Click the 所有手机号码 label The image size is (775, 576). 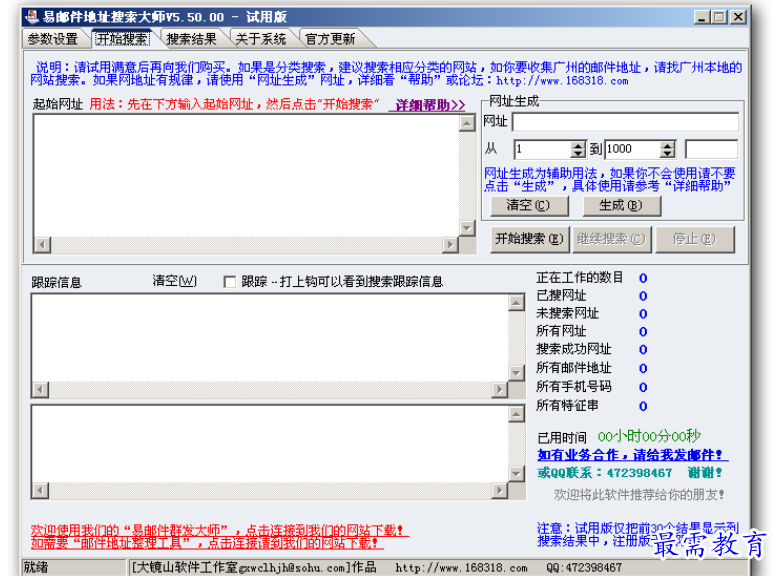[574, 387]
